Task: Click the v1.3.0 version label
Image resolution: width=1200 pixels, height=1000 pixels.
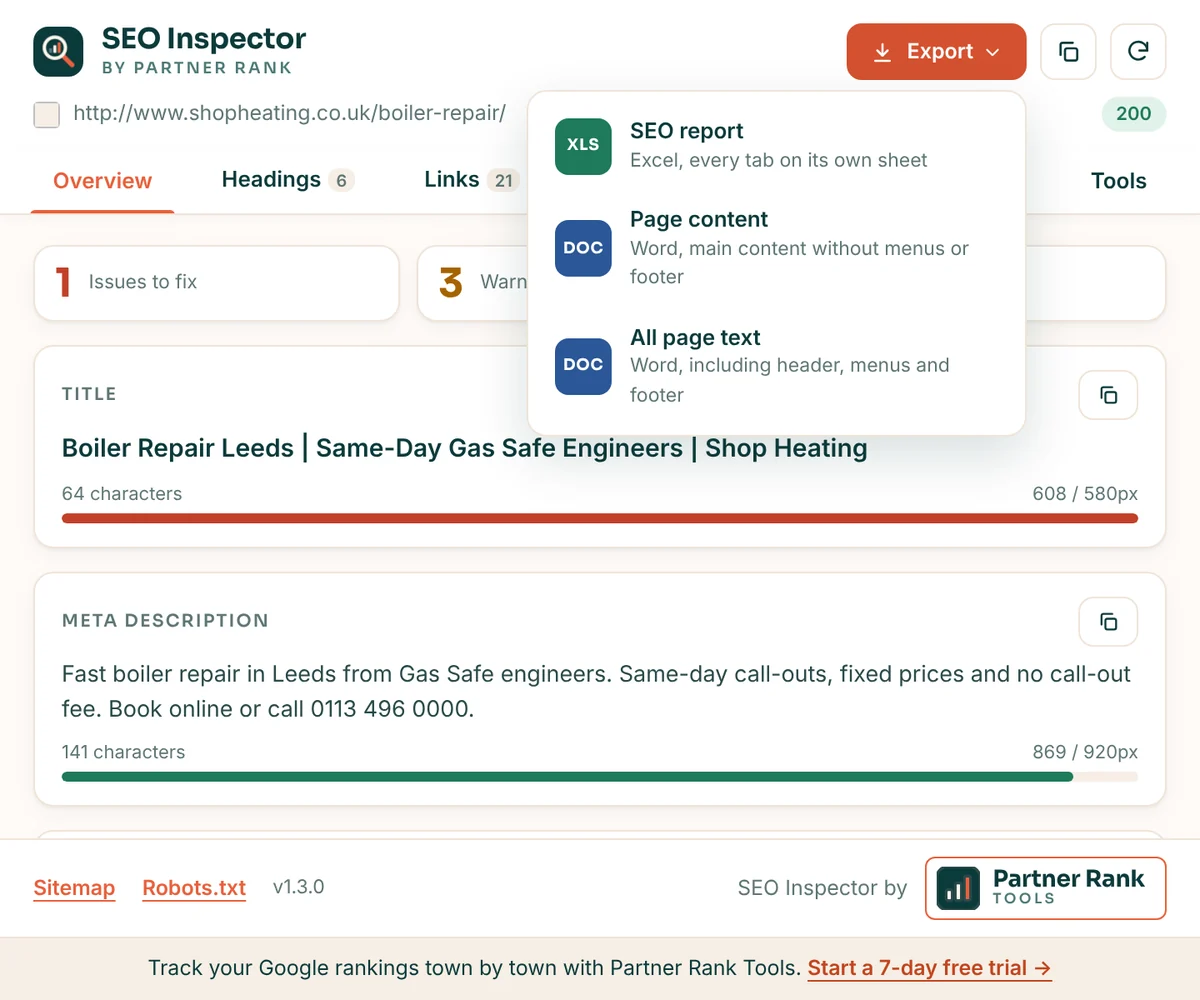Action: coord(298,887)
